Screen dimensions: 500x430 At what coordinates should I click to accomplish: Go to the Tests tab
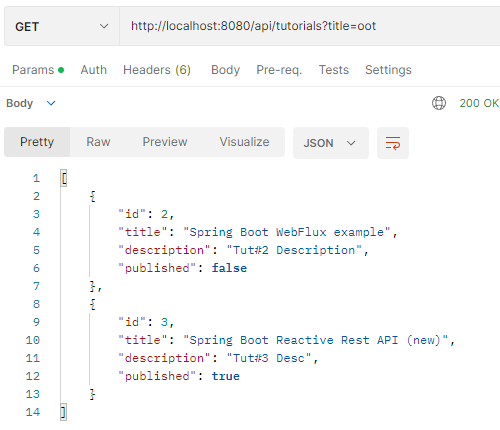(x=334, y=70)
